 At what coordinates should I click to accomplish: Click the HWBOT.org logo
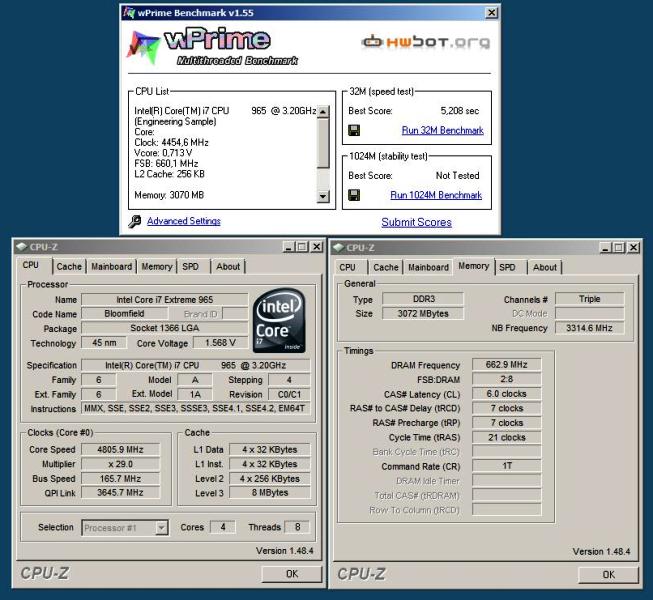tap(425, 42)
